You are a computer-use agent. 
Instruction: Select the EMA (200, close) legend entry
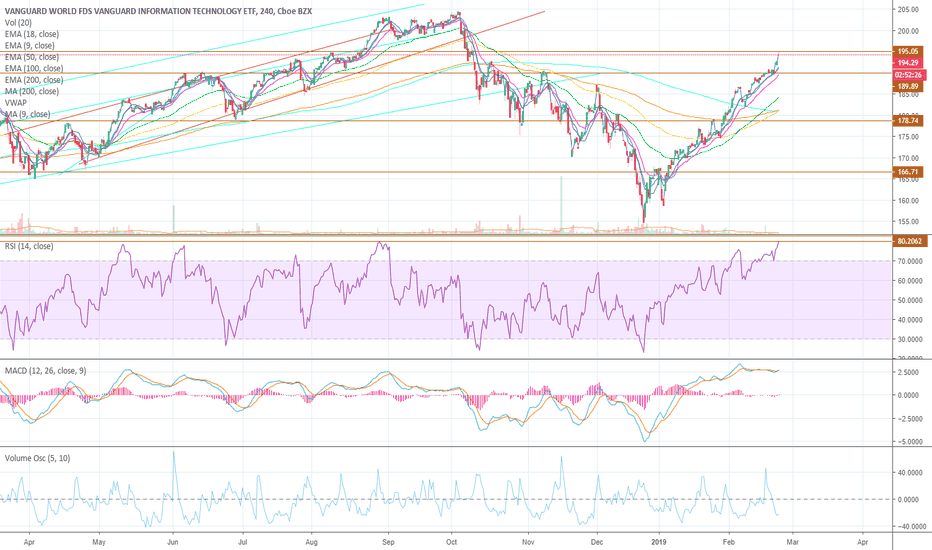(34, 80)
